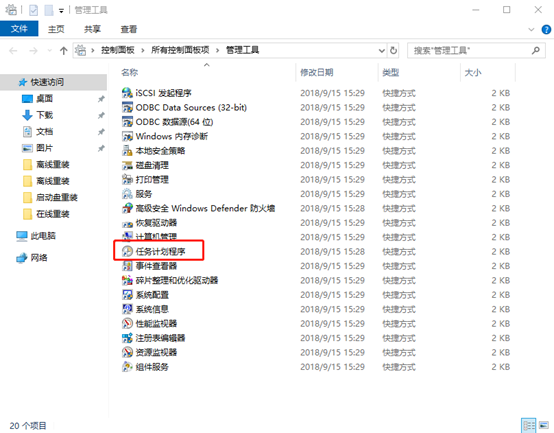554x433 pixels.
Task: Select the 事件查看器 icon
Action: (x=127, y=266)
